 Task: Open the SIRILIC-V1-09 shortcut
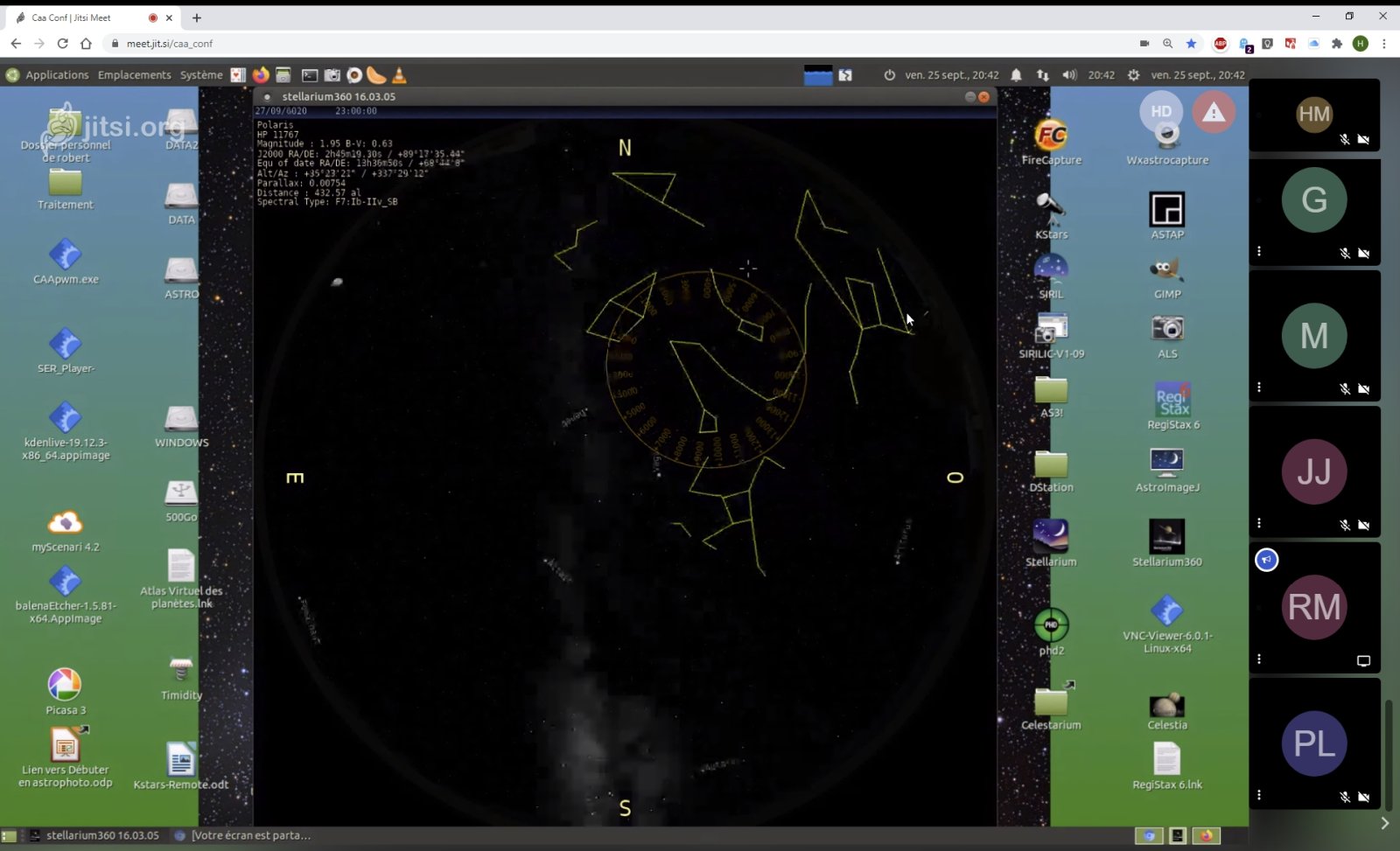tap(1051, 328)
